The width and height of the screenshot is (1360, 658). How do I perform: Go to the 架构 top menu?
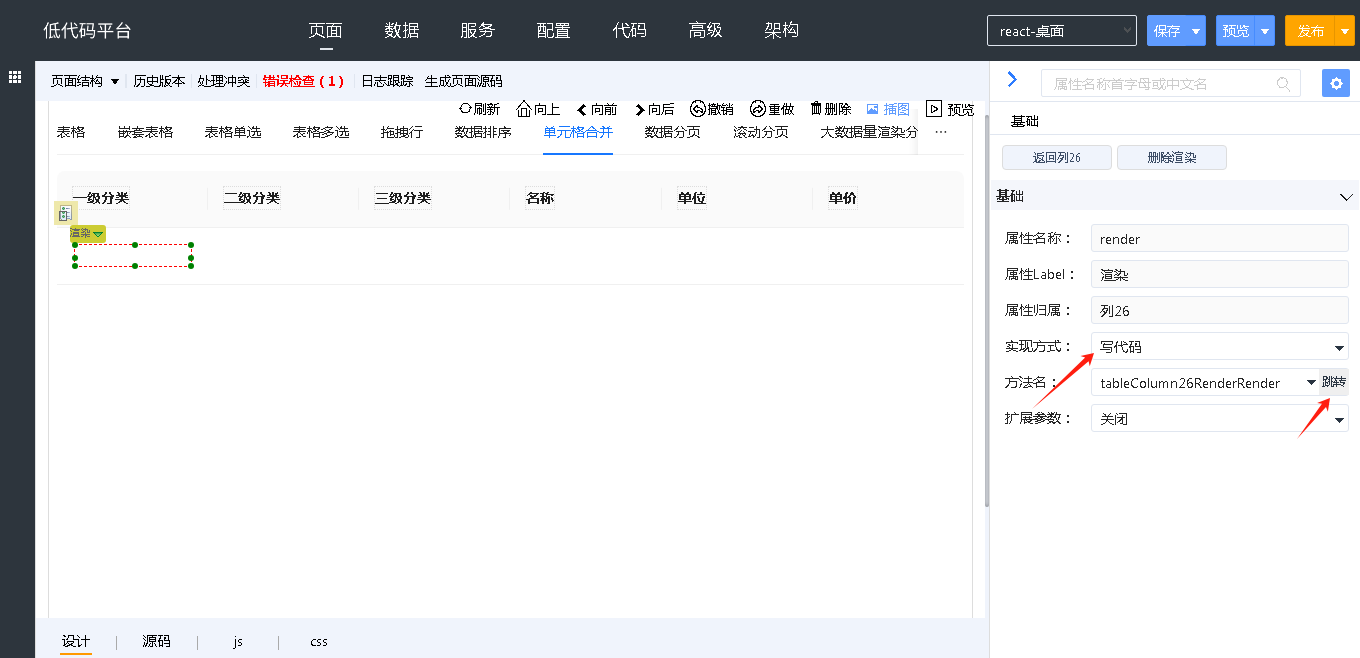(782, 30)
